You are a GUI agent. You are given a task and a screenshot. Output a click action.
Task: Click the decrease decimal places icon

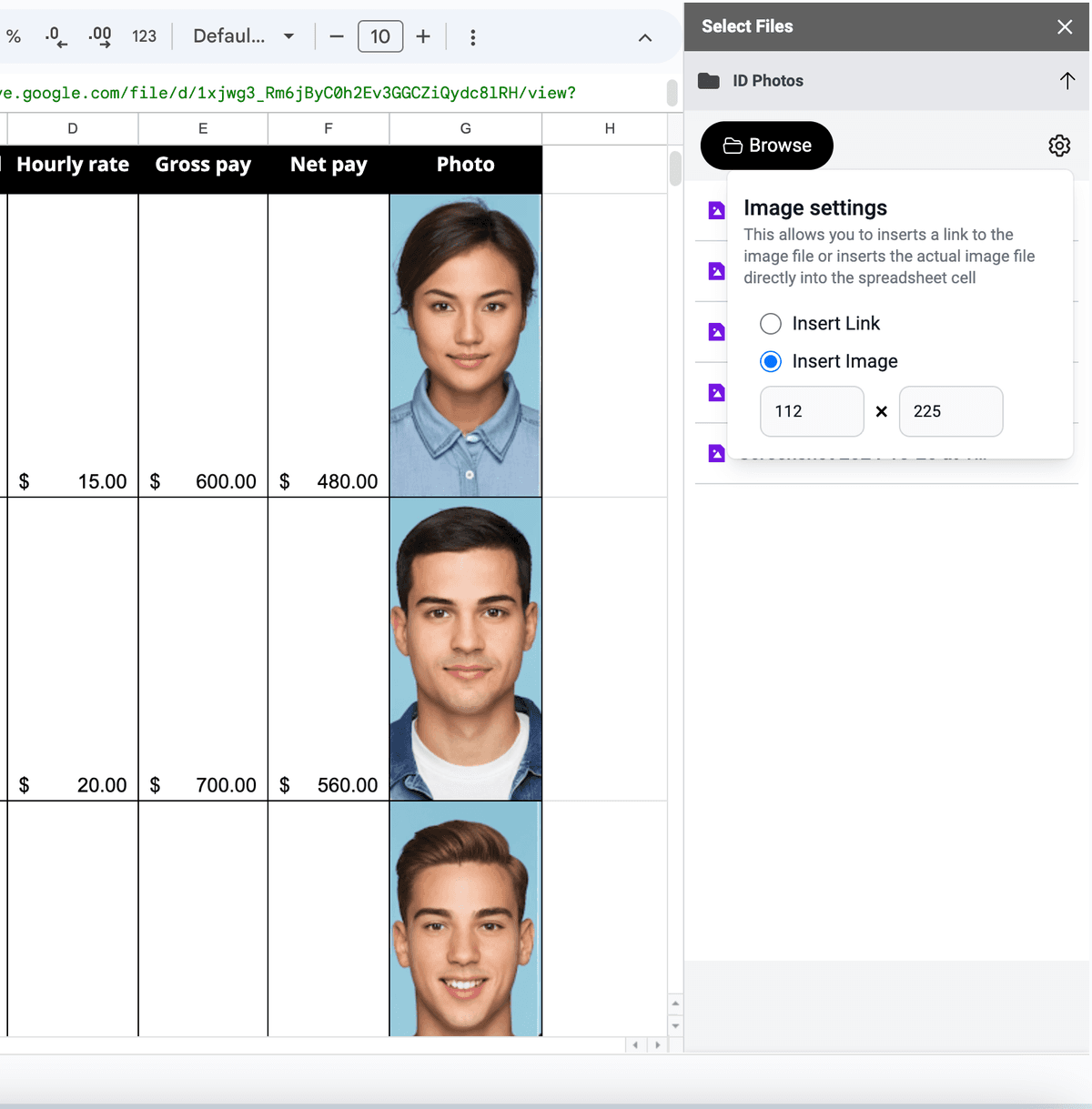click(56, 36)
